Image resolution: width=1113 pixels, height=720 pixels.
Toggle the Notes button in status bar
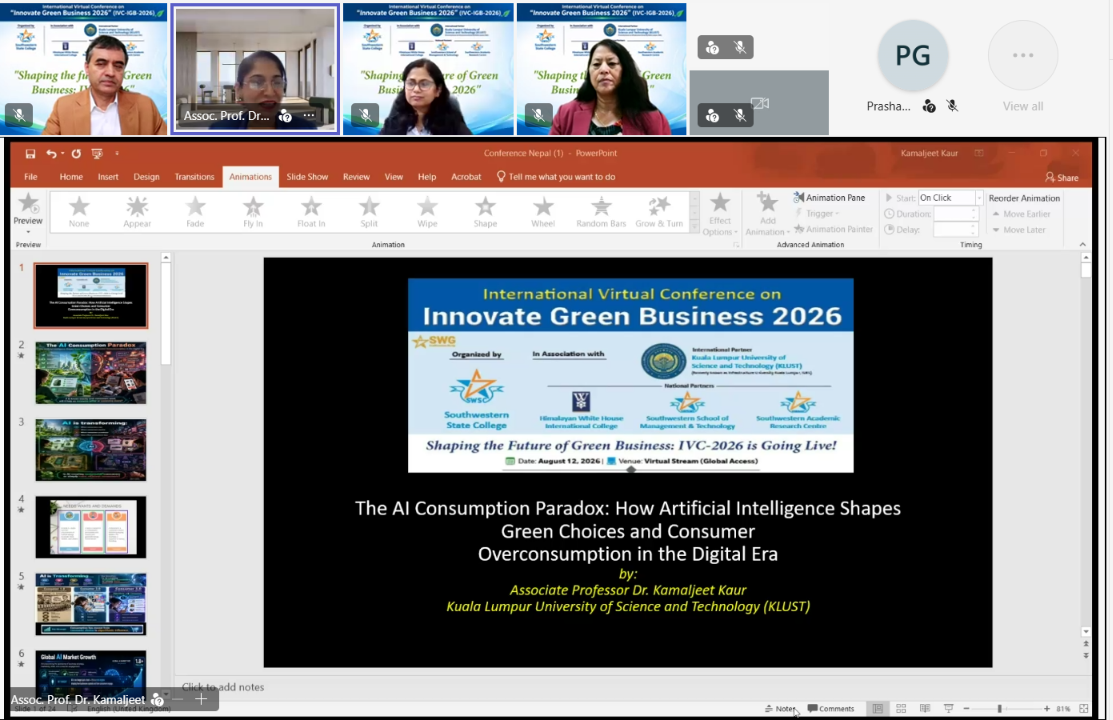(x=779, y=709)
